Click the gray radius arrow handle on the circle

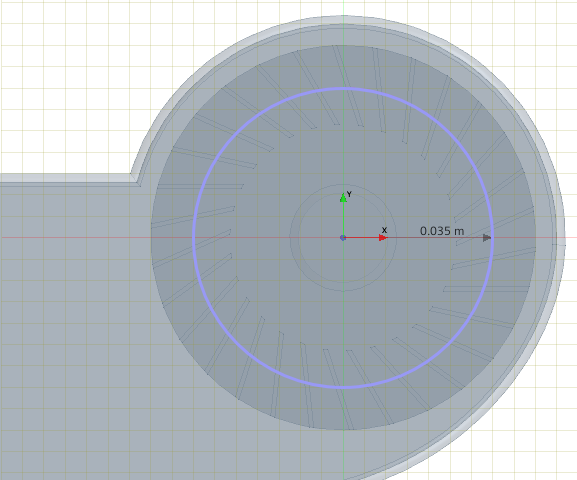coord(487,238)
